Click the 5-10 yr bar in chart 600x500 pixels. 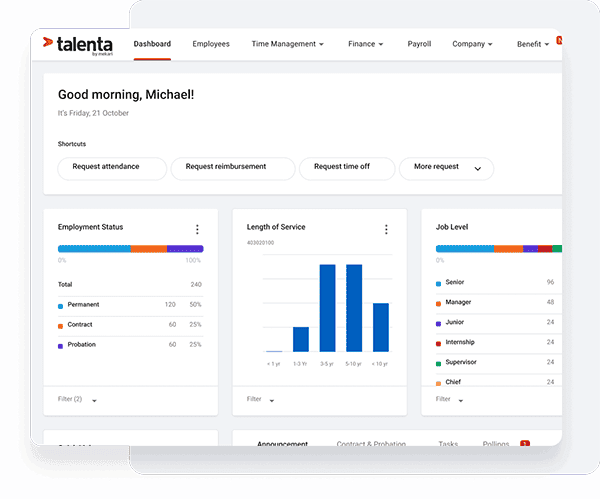(x=354, y=308)
